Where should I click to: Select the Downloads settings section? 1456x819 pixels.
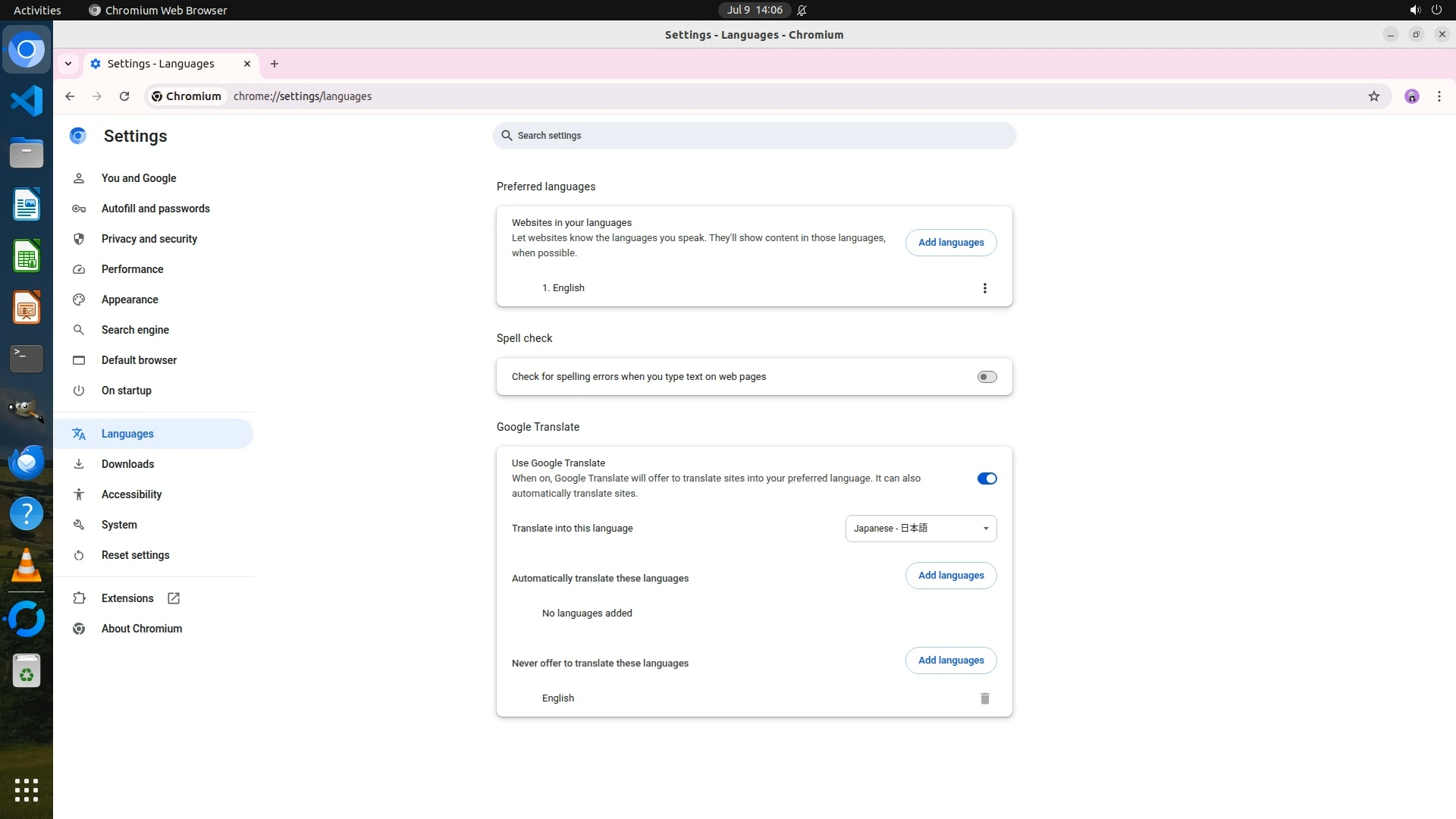click(x=127, y=464)
